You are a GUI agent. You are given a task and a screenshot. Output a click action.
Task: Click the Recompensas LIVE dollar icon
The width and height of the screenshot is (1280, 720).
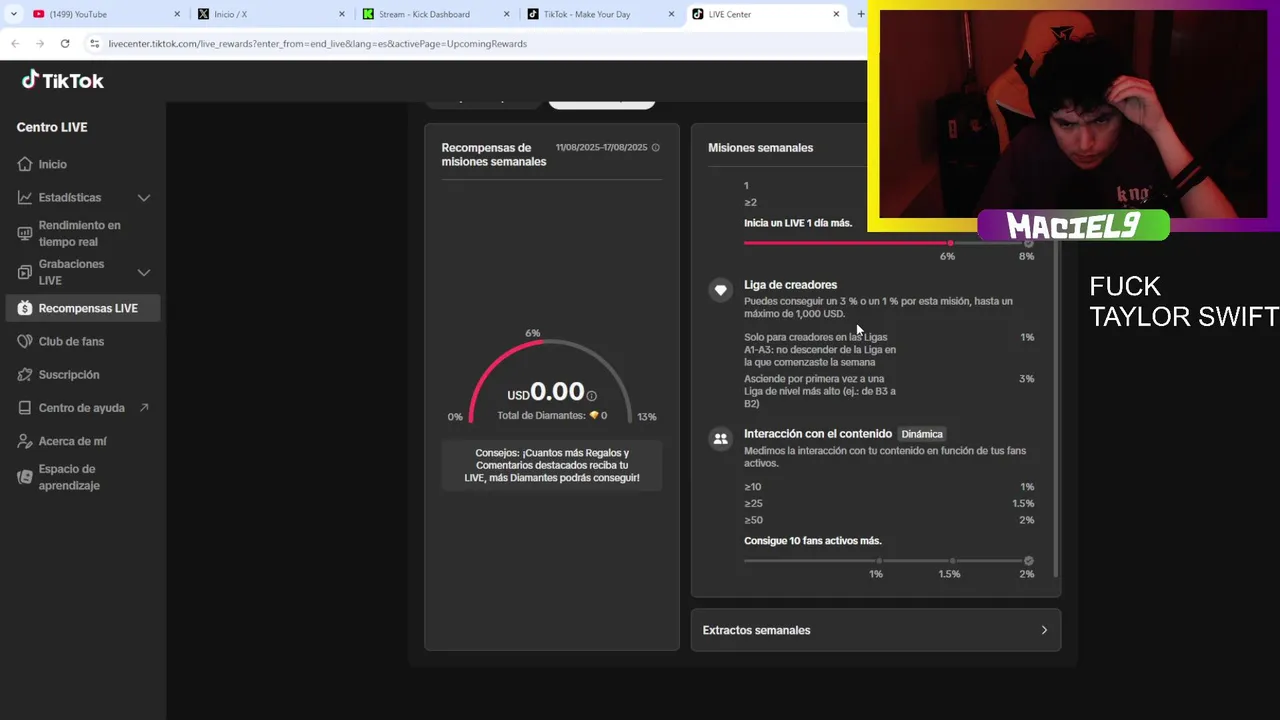[x=25, y=308]
